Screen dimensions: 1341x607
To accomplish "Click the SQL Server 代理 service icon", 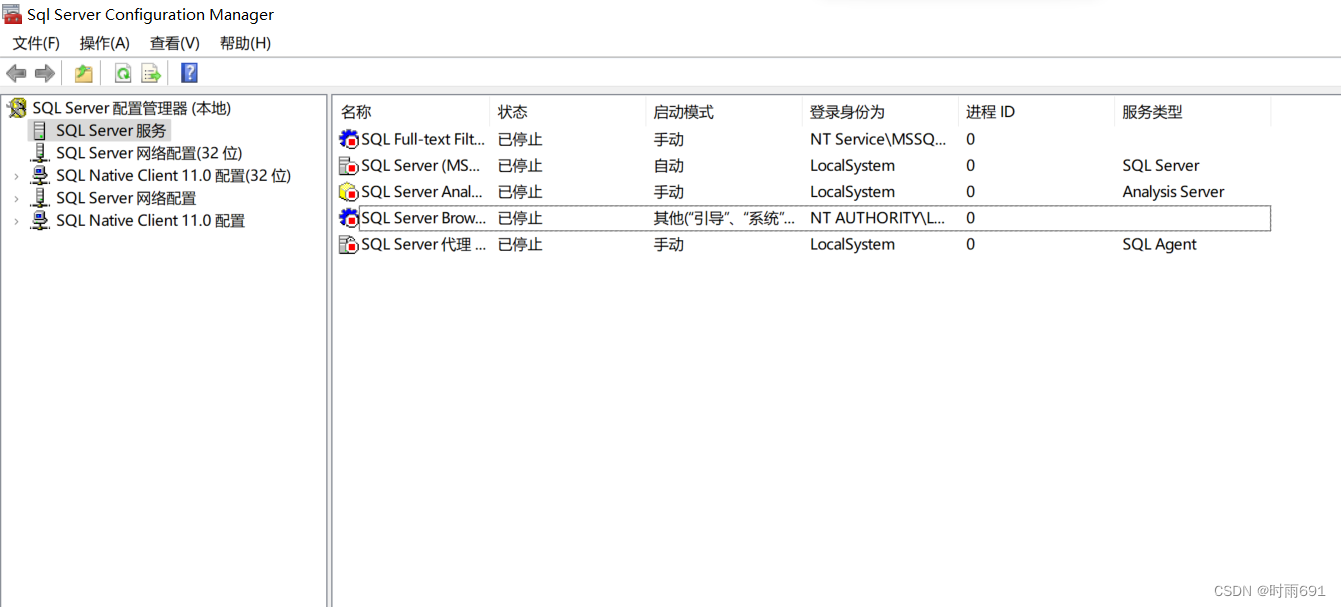I will tap(348, 244).
